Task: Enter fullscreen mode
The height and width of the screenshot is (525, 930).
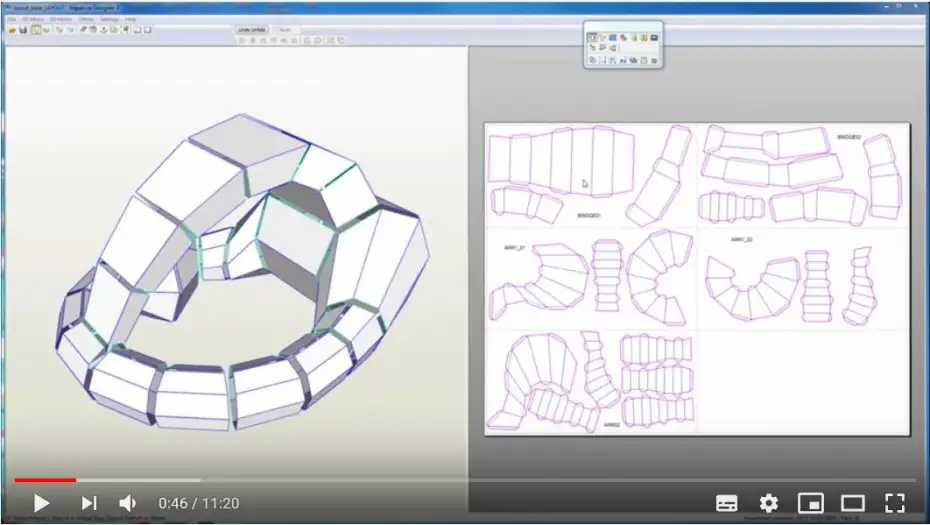Action: [894, 503]
